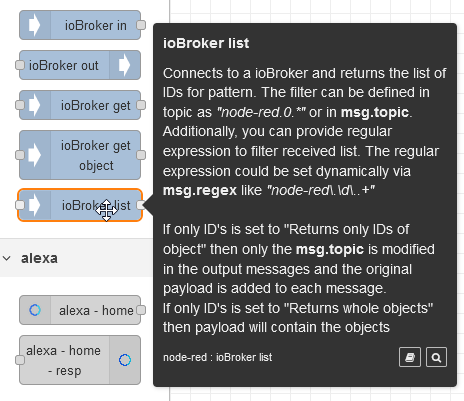Click the output port of alexa - home node
The width and height of the screenshot is (464, 401).
141,310
